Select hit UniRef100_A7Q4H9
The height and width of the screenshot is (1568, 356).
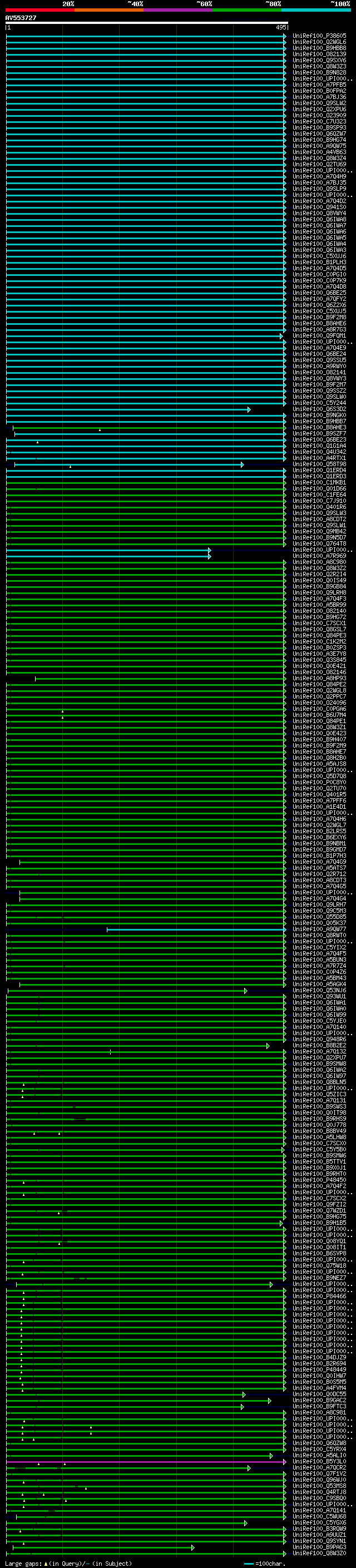[319, 176]
